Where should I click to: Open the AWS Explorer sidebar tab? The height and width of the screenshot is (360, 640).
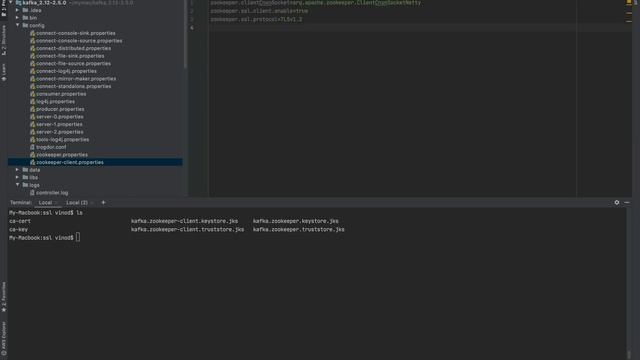click(x=4, y=338)
